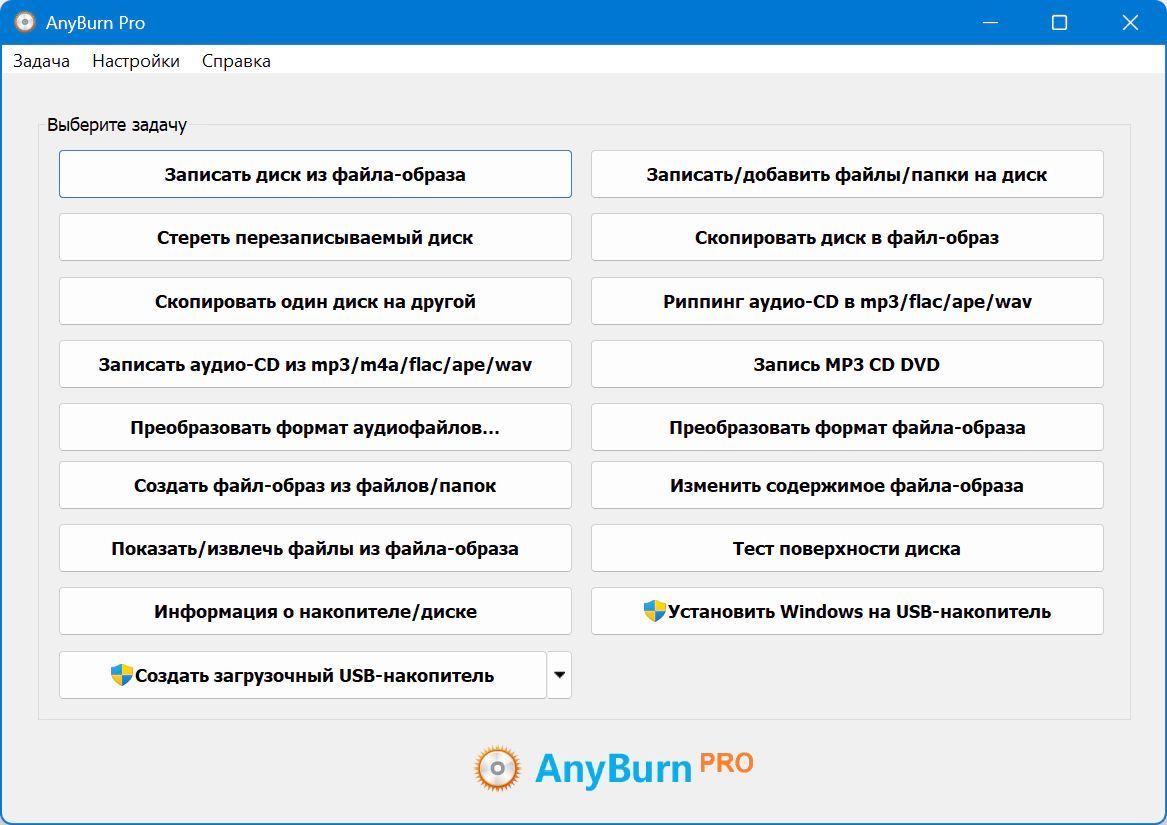The width and height of the screenshot is (1167, 825).
Task: Select Запись MP3 CD DVD
Action: point(847,364)
